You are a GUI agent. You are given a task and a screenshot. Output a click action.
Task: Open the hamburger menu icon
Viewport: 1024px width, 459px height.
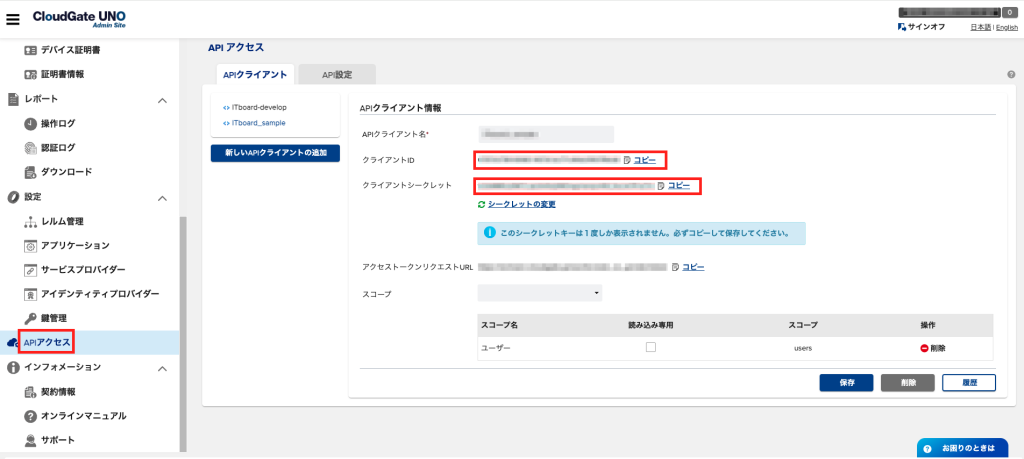click(x=13, y=19)
